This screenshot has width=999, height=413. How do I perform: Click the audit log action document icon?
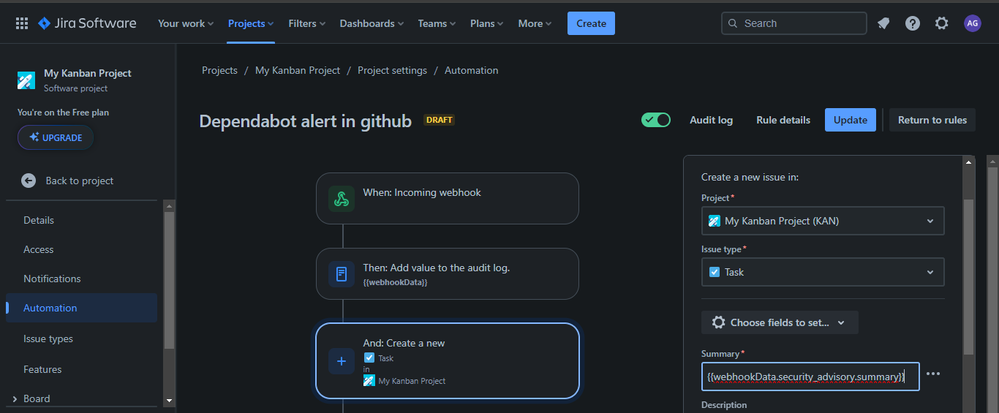(x=341, y=274)
